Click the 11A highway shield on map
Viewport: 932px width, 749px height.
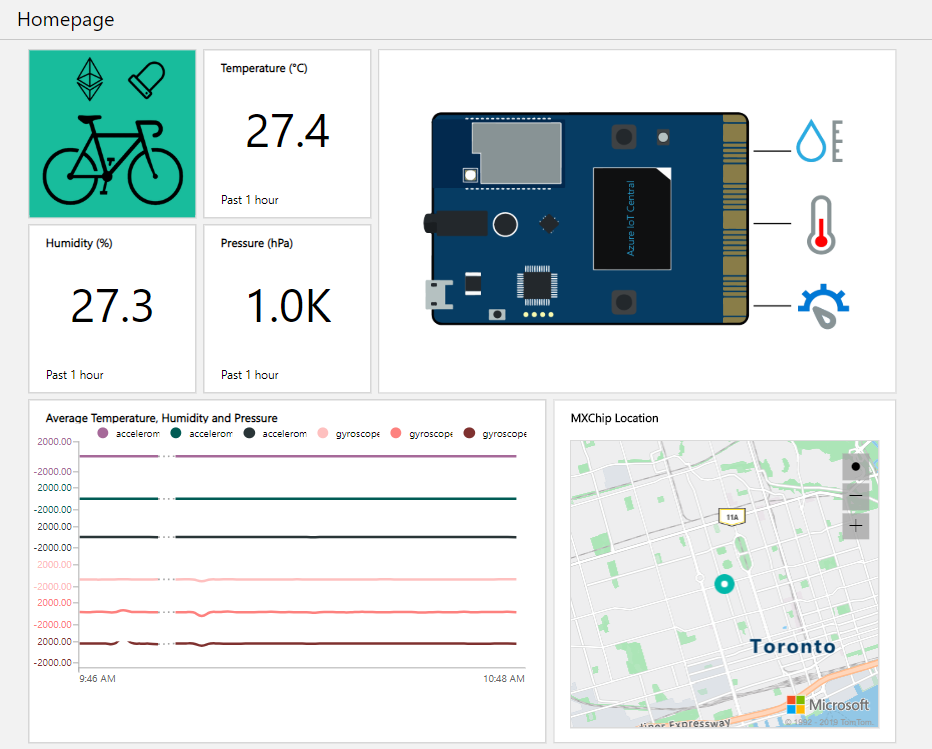pos(732,517)
